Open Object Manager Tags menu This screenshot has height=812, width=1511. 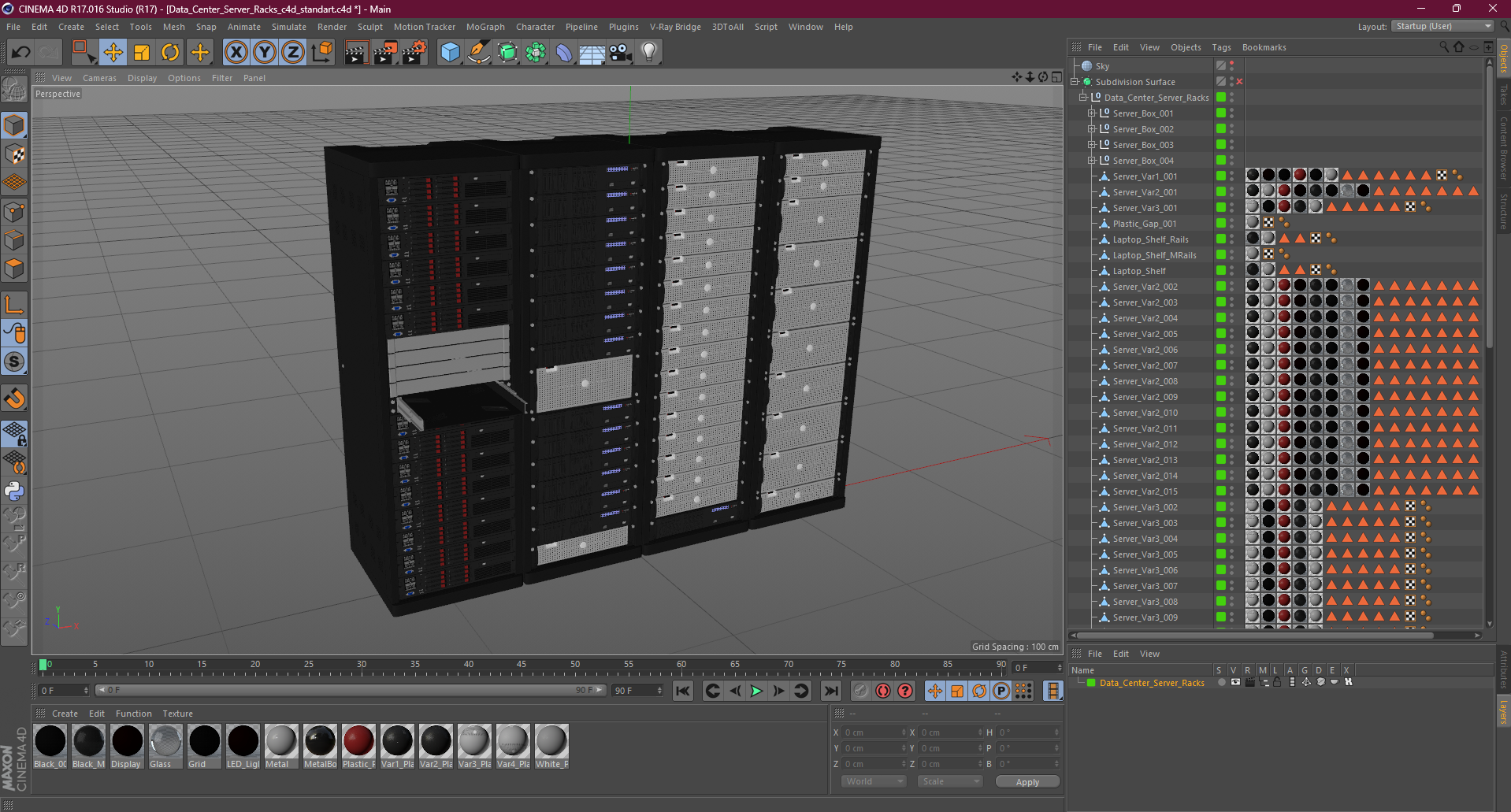coord(1221,47)
